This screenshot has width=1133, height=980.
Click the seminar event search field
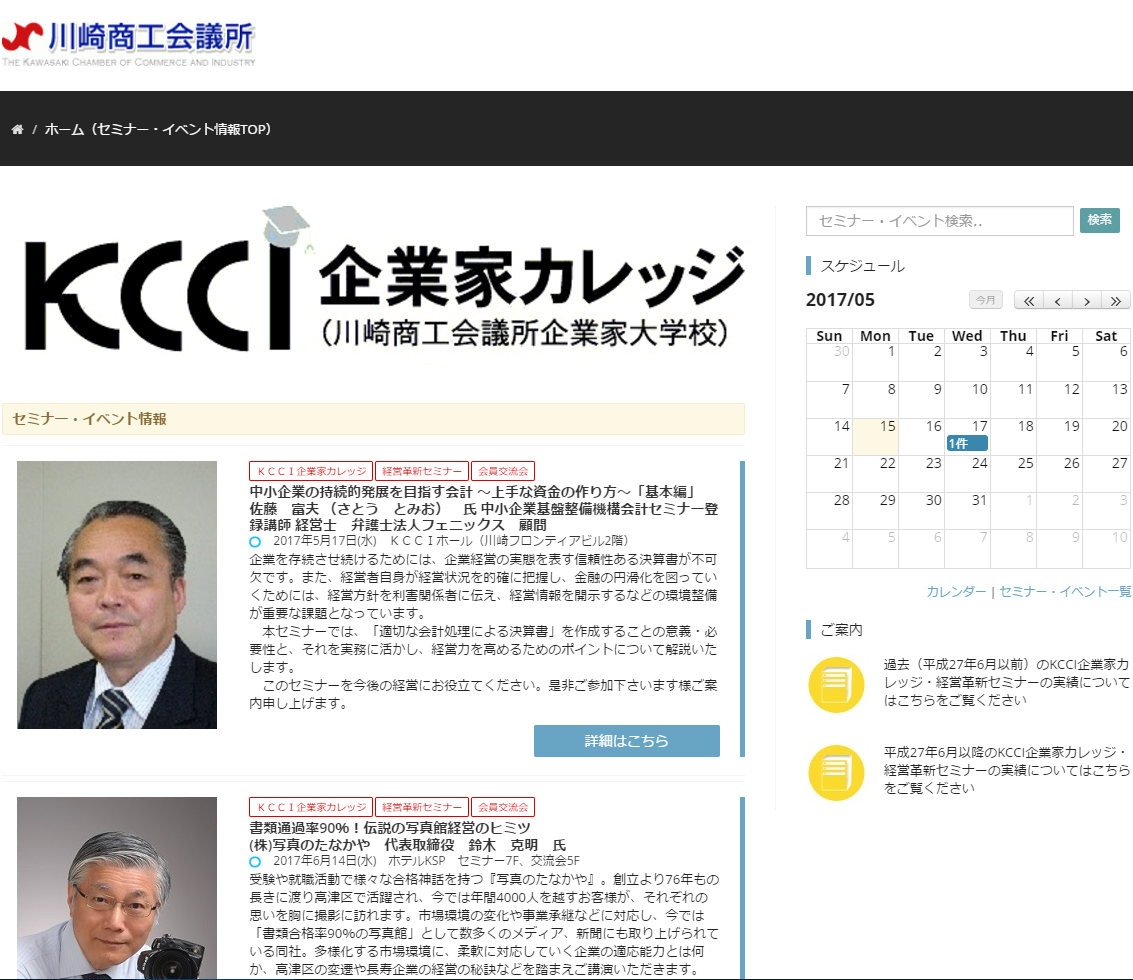[x=939, y=221]
